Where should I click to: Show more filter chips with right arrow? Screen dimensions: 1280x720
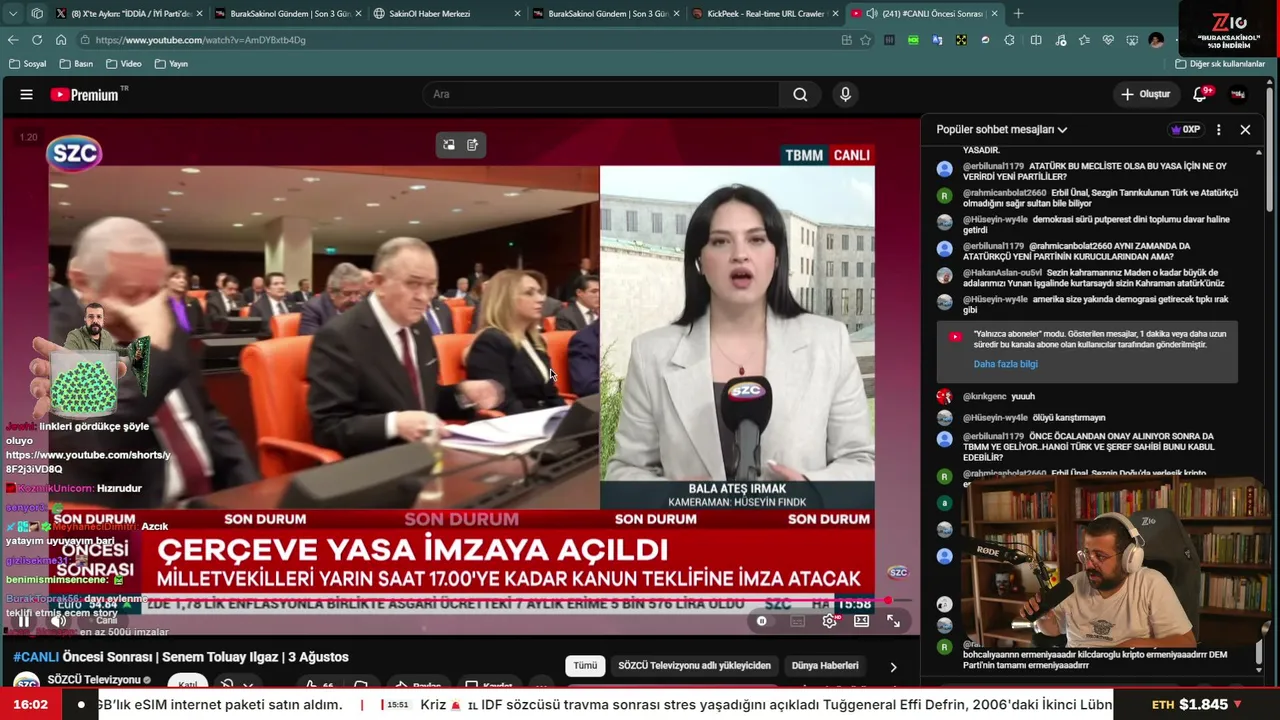[x=893, y=667]
